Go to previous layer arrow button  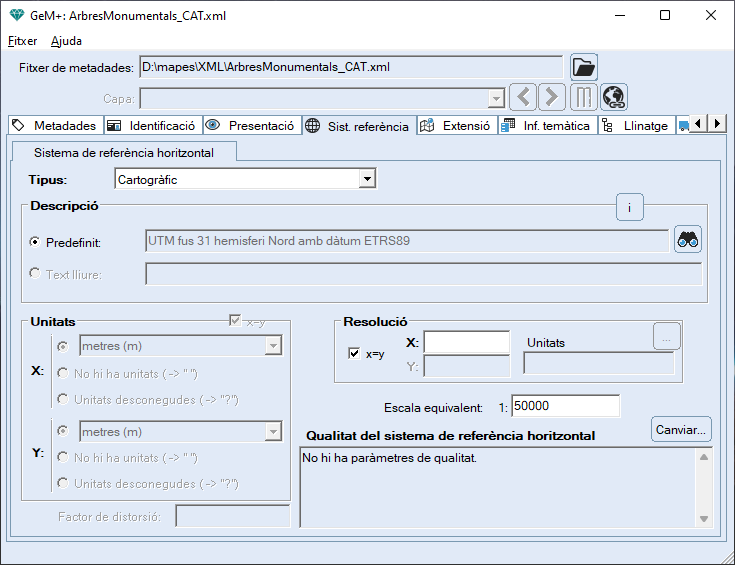pos(523,98)
